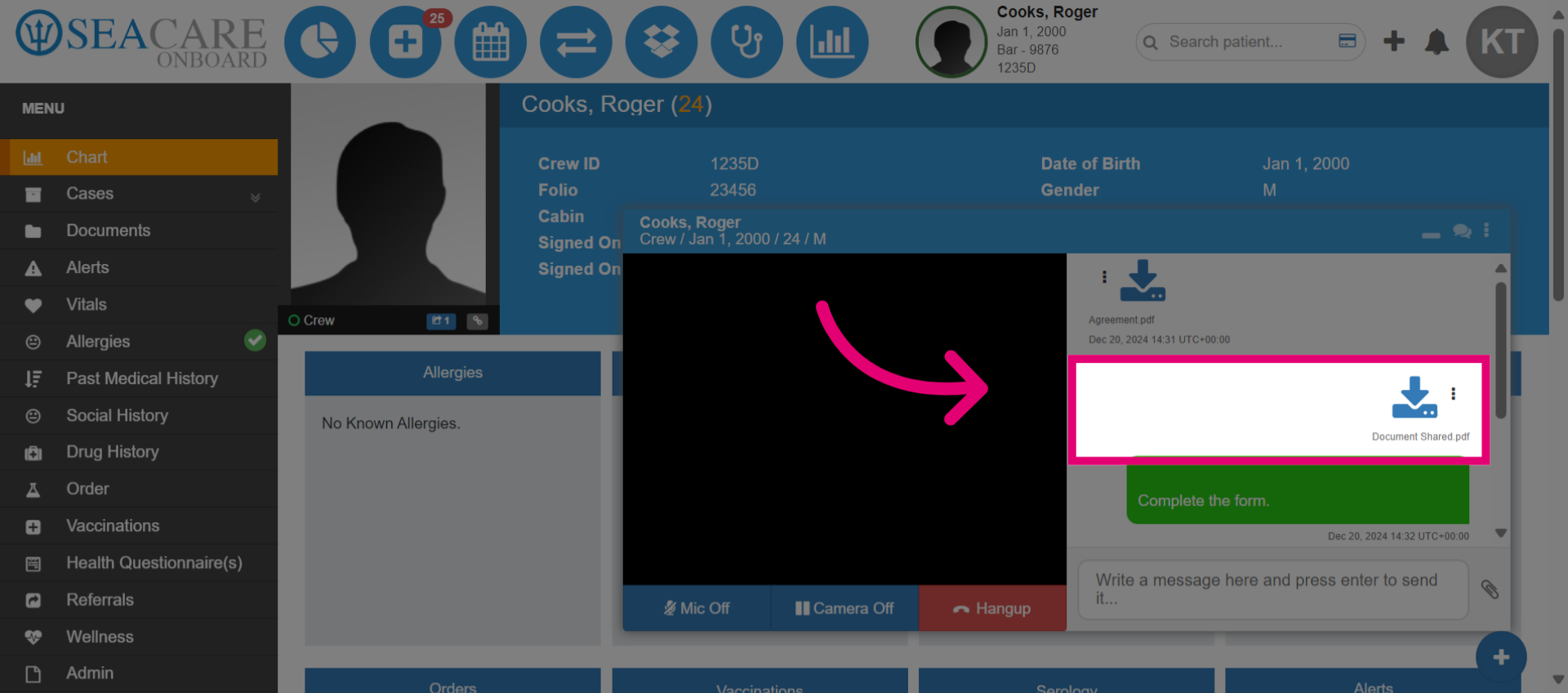This screenshot has width=1568, height=693.
Task: Click the card icon in search field
Action: coord(1347,41)
